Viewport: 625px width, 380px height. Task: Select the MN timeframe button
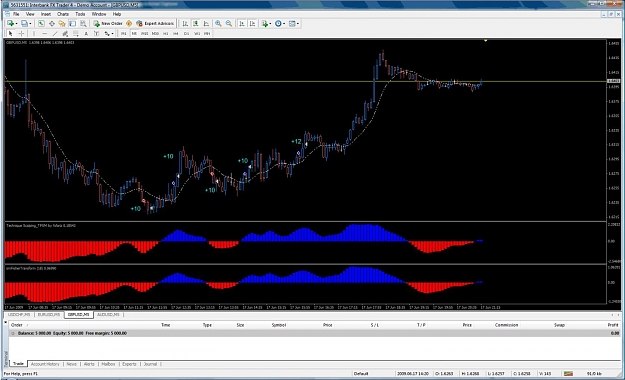click(207, 33)
